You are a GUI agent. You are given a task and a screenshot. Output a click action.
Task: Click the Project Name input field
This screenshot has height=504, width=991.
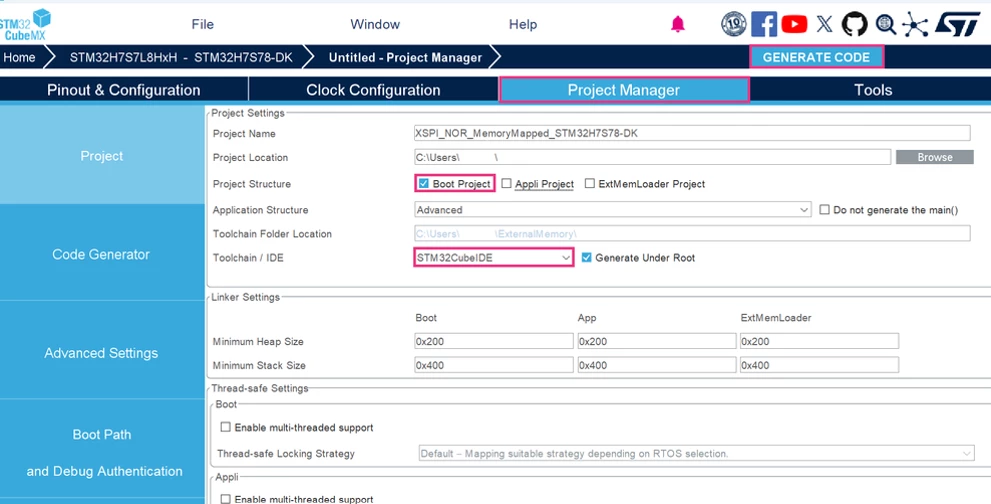(x=692, y=133)
